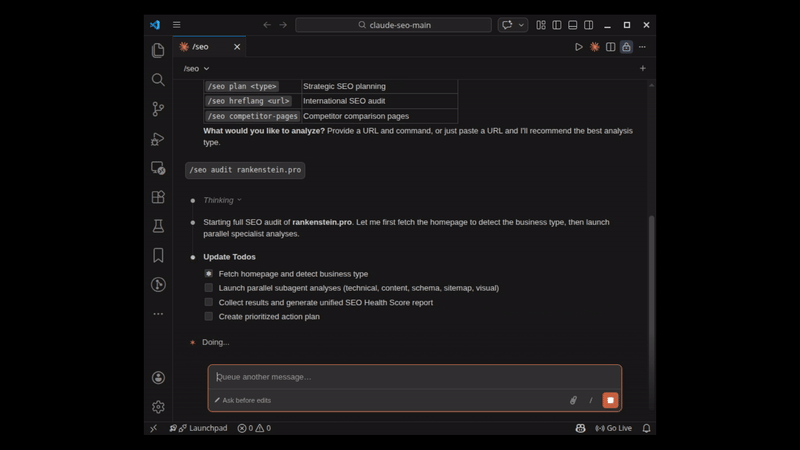Screen dimensions: 800x450
Task: Click /seo plan <type> command cell
Action: tap(242, 86)
